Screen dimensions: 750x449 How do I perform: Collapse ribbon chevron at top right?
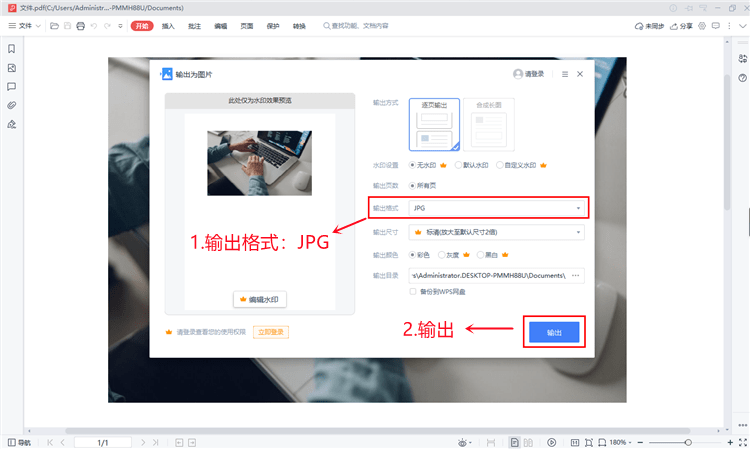[743, 26]
